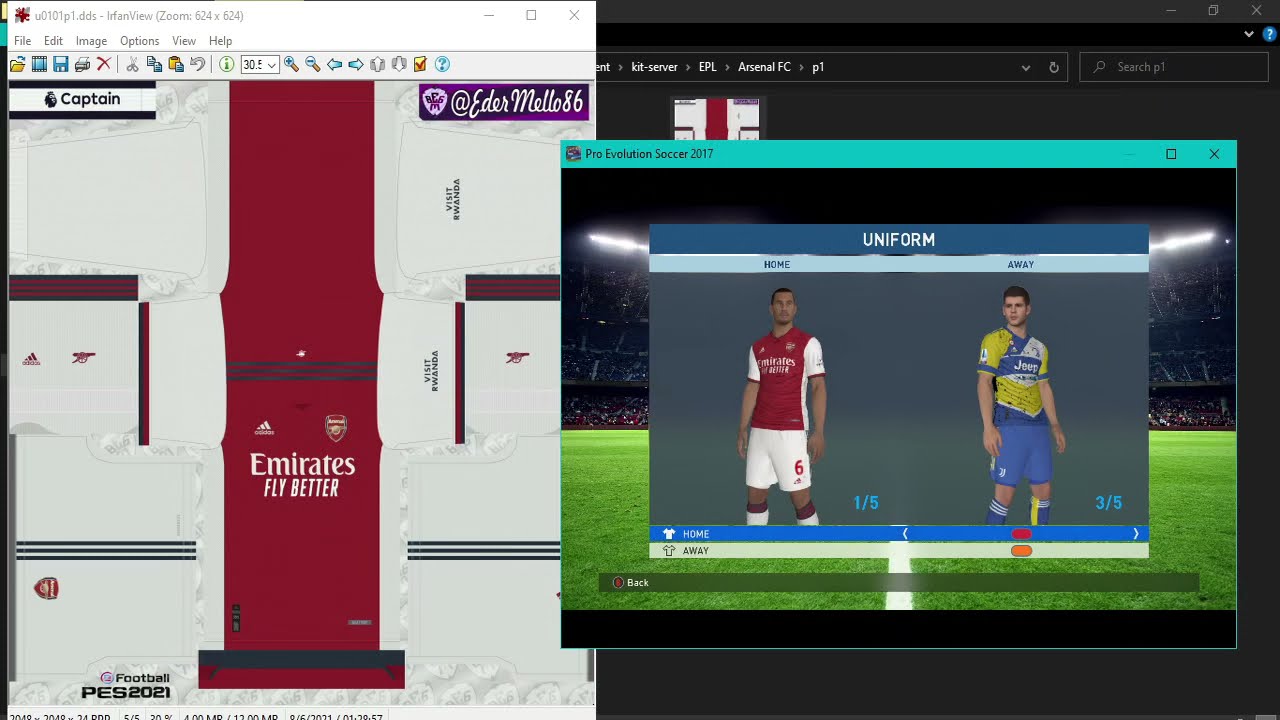Click the Cut scissors icon in IrfanView
Viewport: 1280px width, 720px height.
click(132, 64)
